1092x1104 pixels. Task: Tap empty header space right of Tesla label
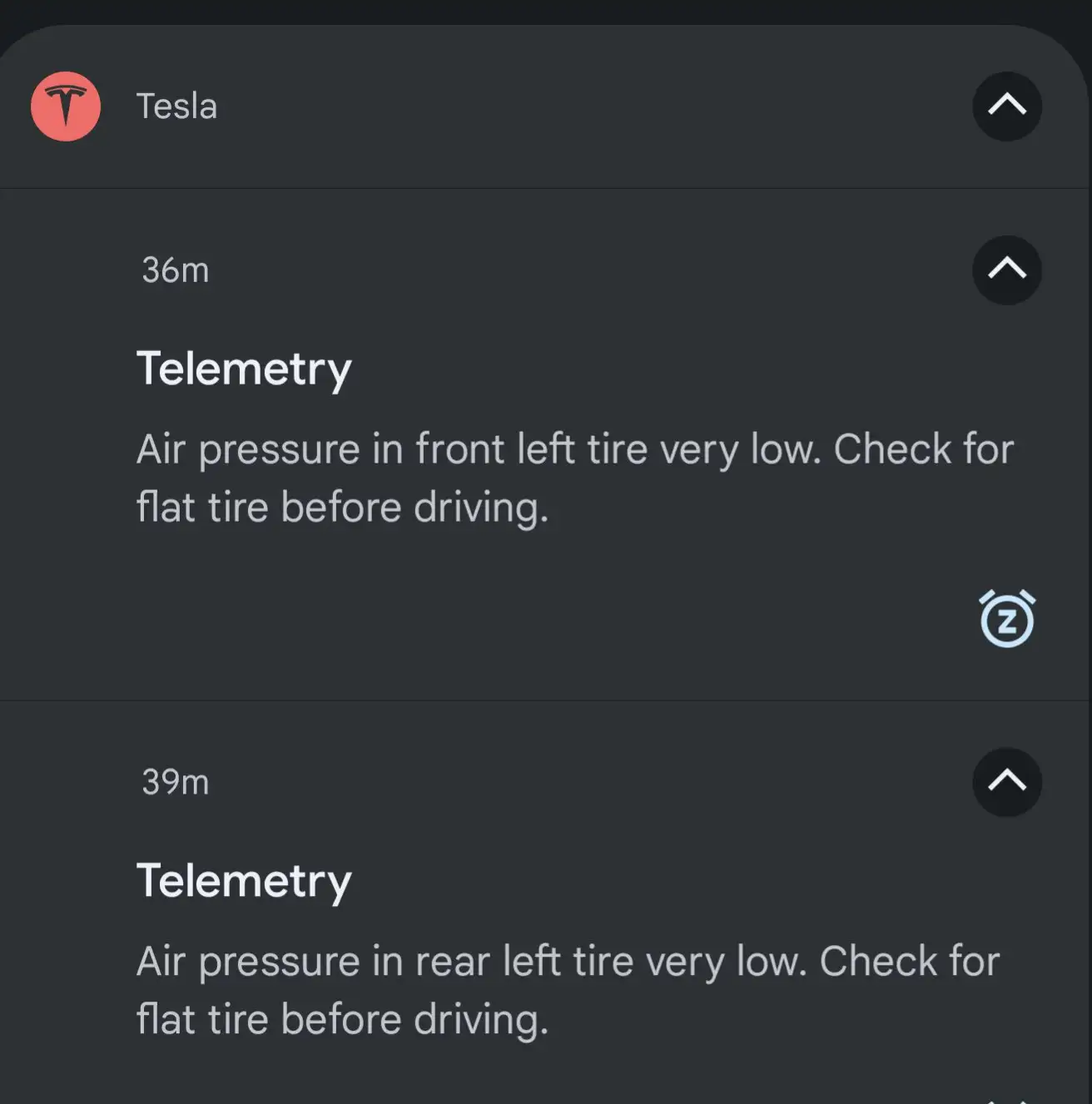tap(583, 106)
